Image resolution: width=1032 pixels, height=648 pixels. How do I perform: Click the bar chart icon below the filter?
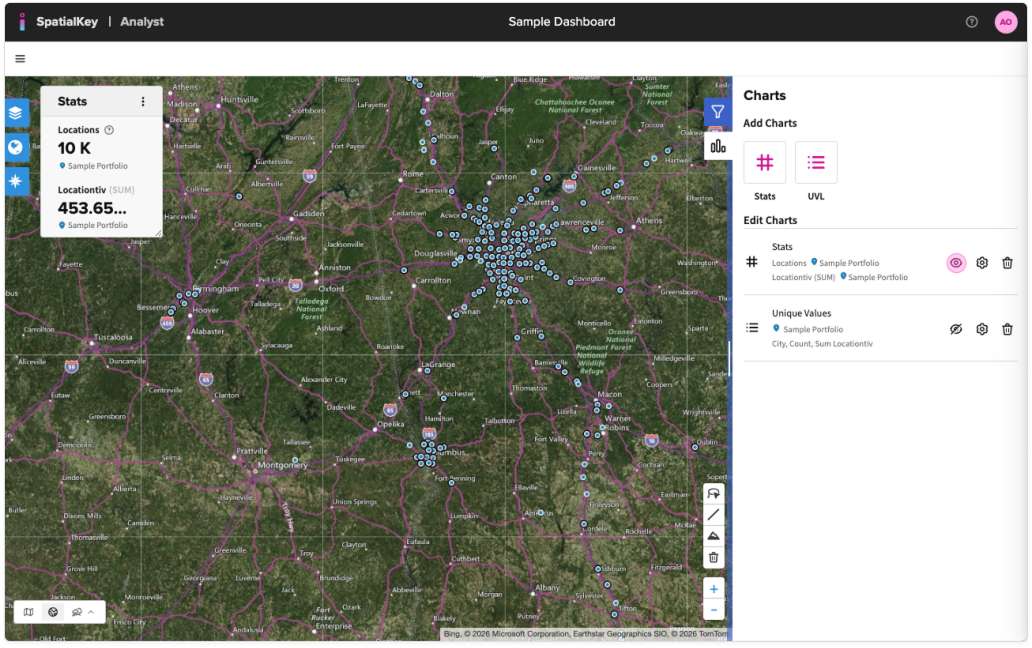[716, 147]
